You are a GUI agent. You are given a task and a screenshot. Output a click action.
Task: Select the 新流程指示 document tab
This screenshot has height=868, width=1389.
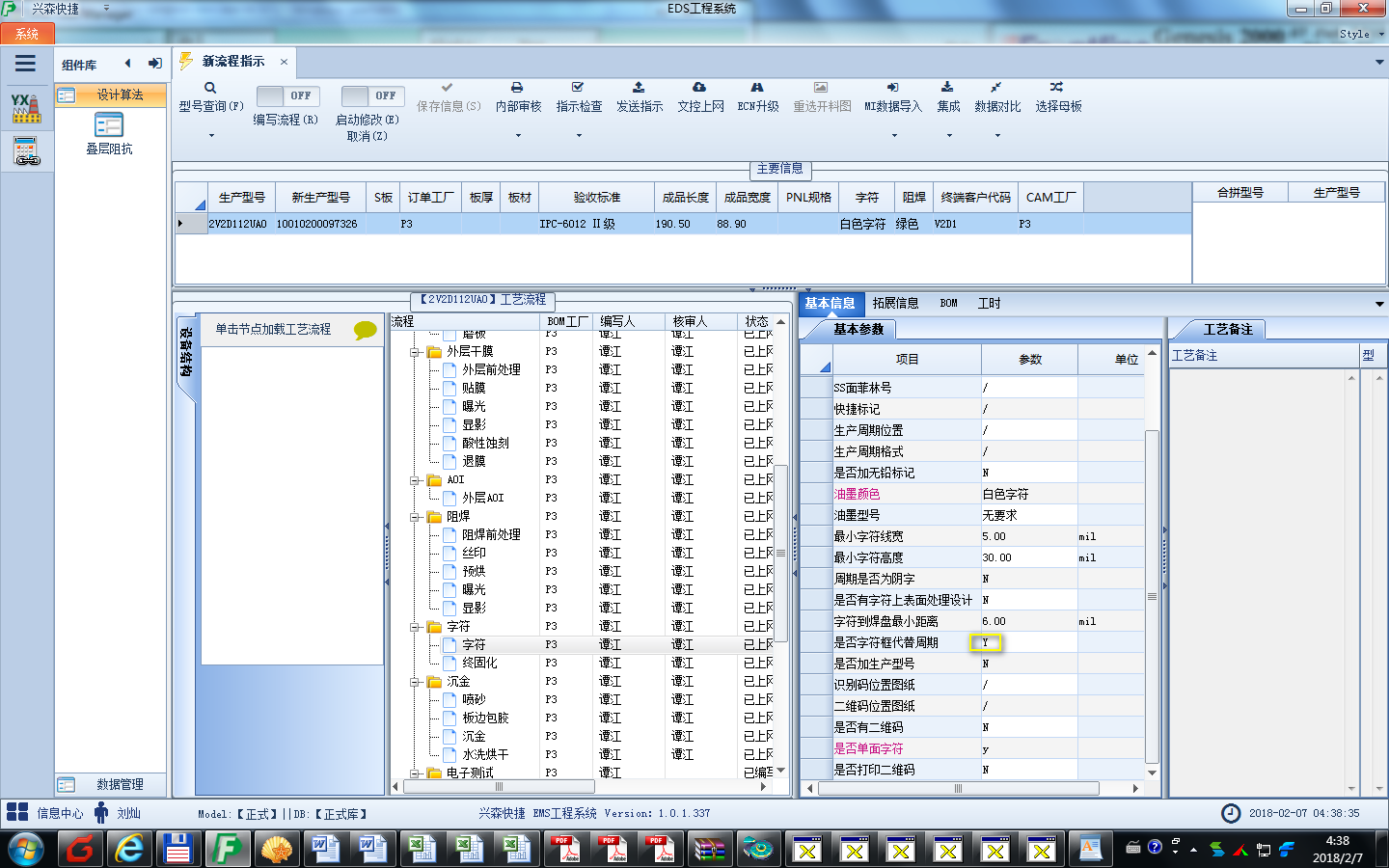coord(233,62)
